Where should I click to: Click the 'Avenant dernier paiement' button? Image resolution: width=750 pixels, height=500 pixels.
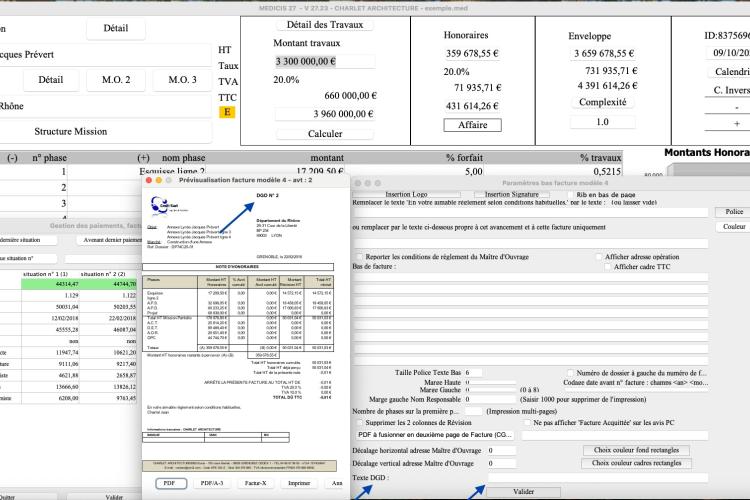click(x=110, y=240)
